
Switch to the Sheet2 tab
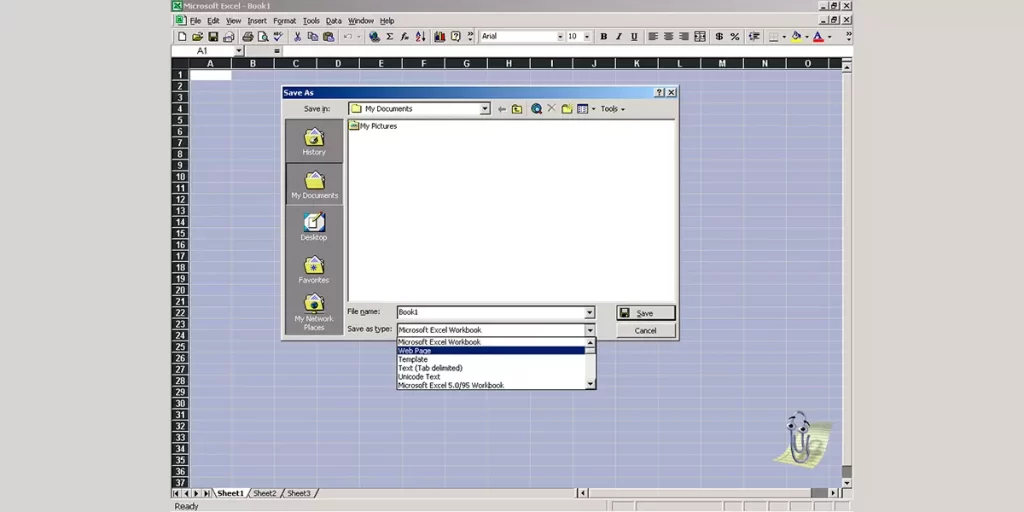point(264,494)
